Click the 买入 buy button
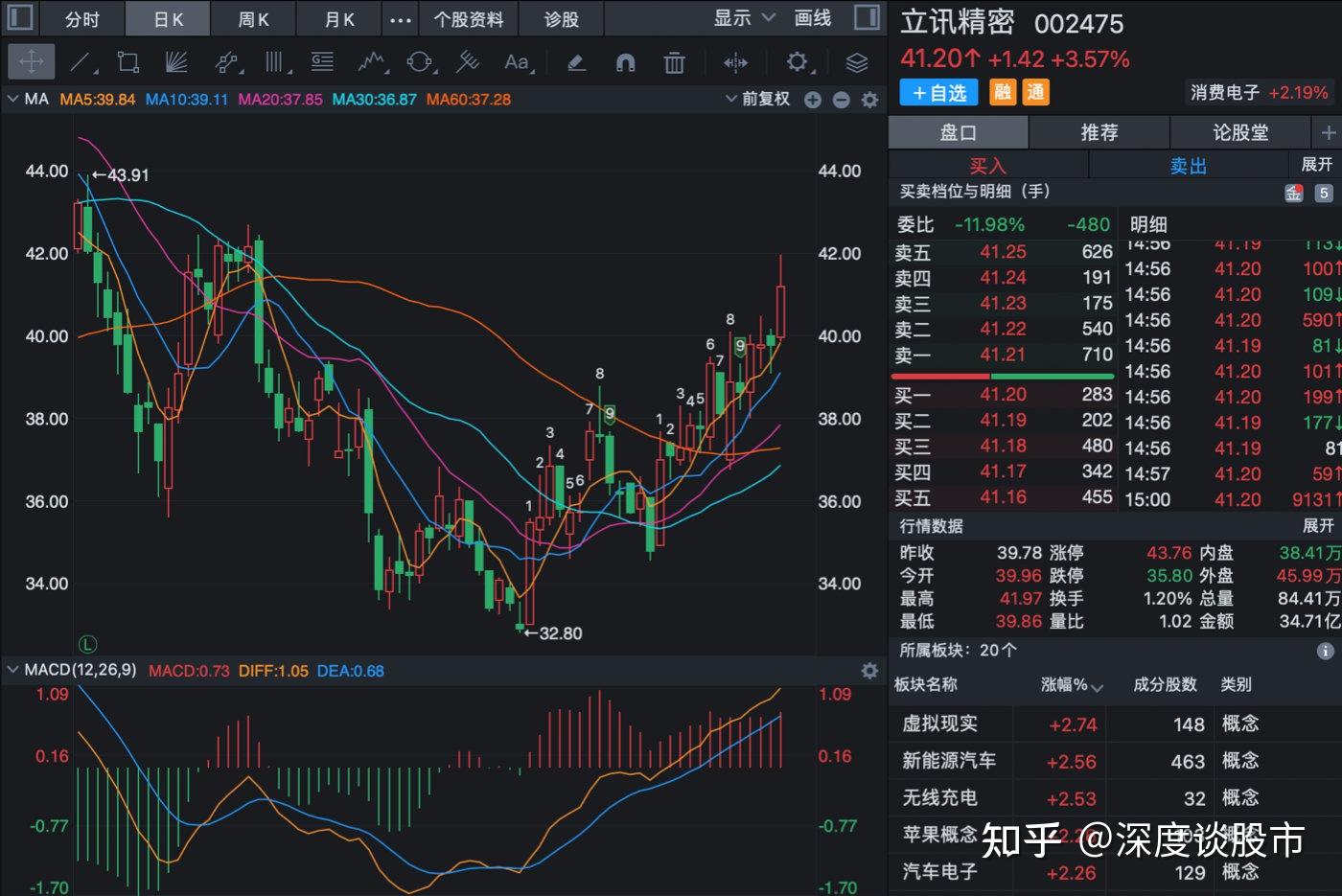 click(x=988, y=165)
